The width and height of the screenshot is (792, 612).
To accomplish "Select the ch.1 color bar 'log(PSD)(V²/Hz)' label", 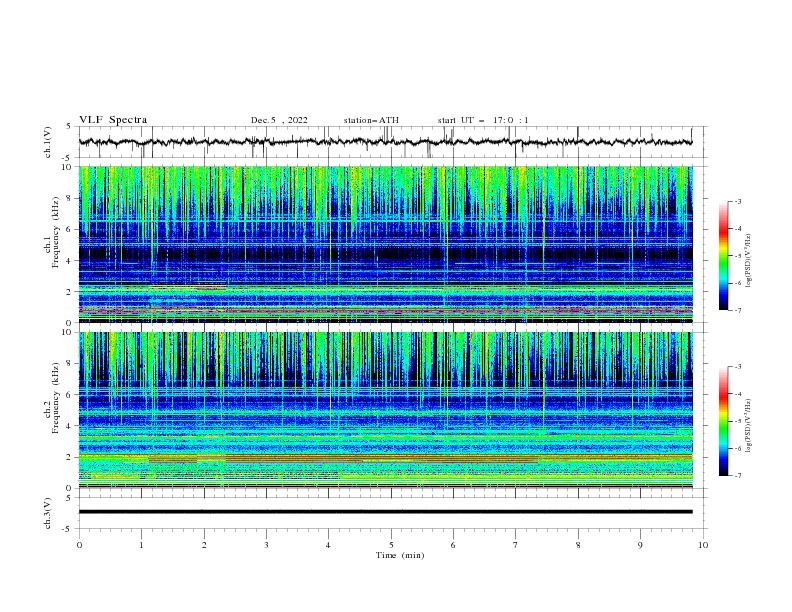I will [748, 261].
